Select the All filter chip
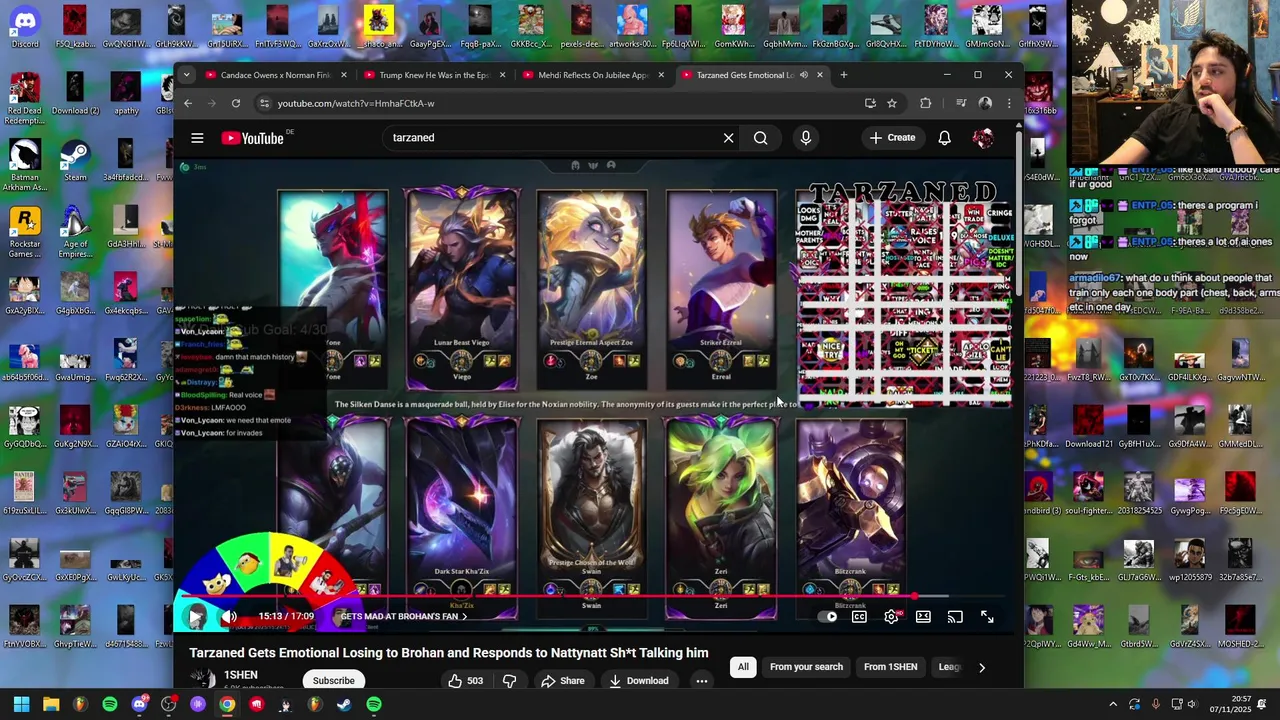1280x720 pixels. (x=743, y=667)
